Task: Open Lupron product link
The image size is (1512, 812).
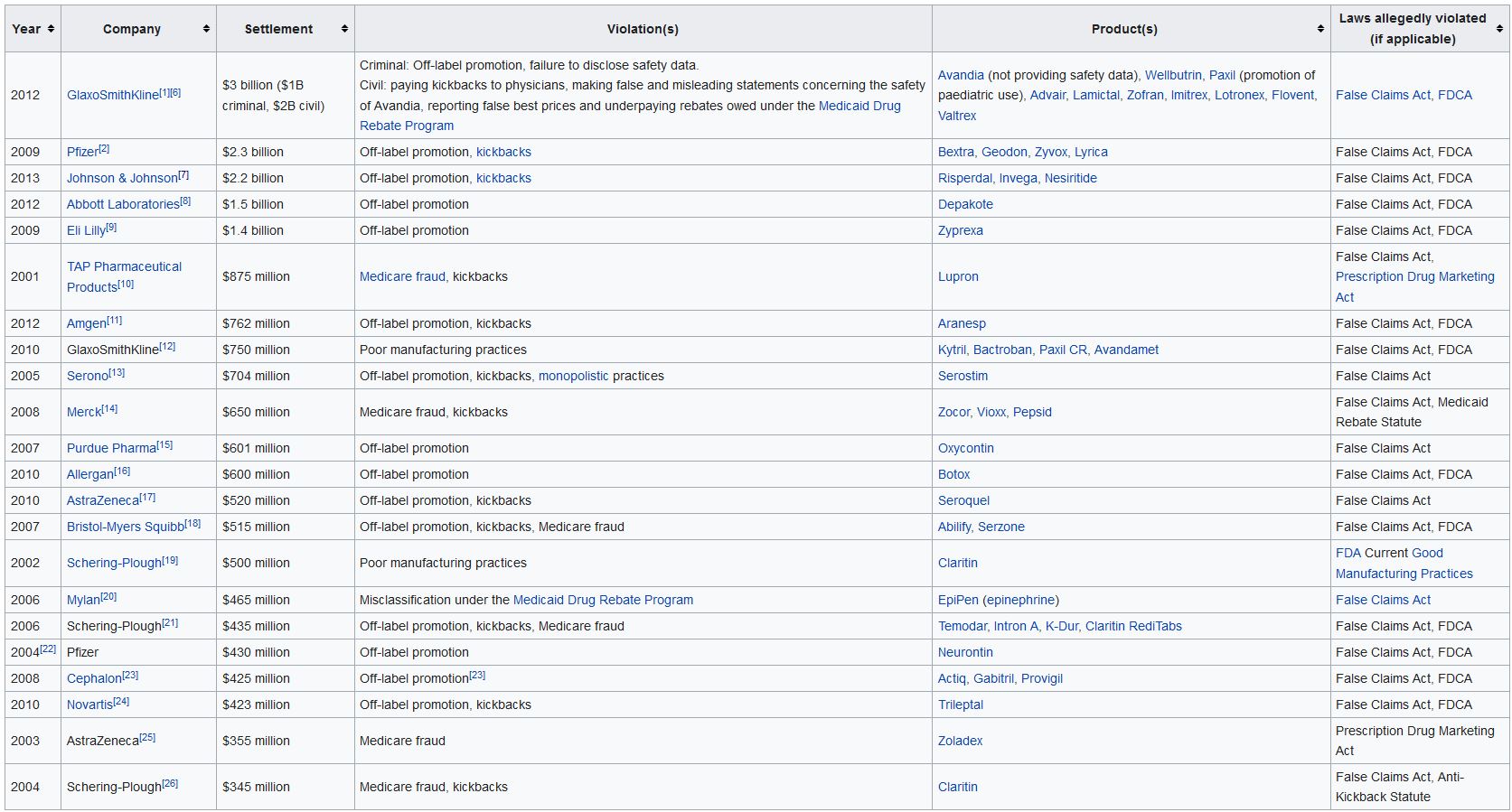Action: (x=958, y=276)
